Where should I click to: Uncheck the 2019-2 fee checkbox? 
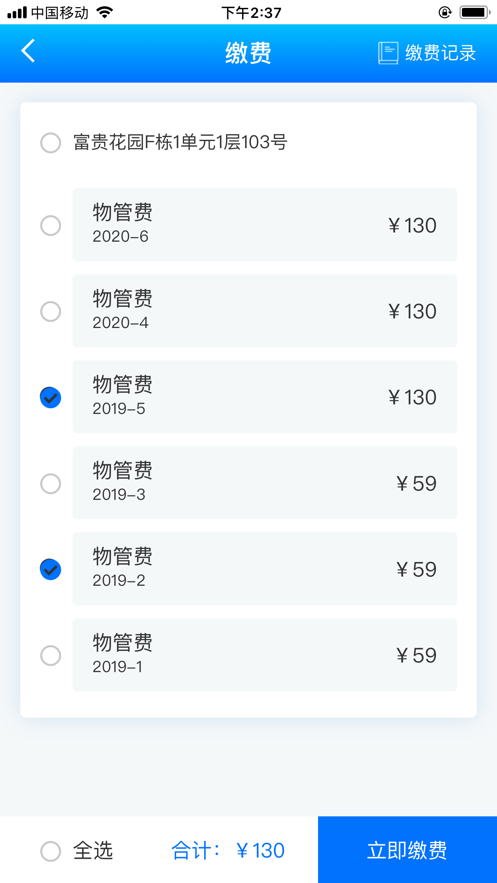(x=51, y=569)
